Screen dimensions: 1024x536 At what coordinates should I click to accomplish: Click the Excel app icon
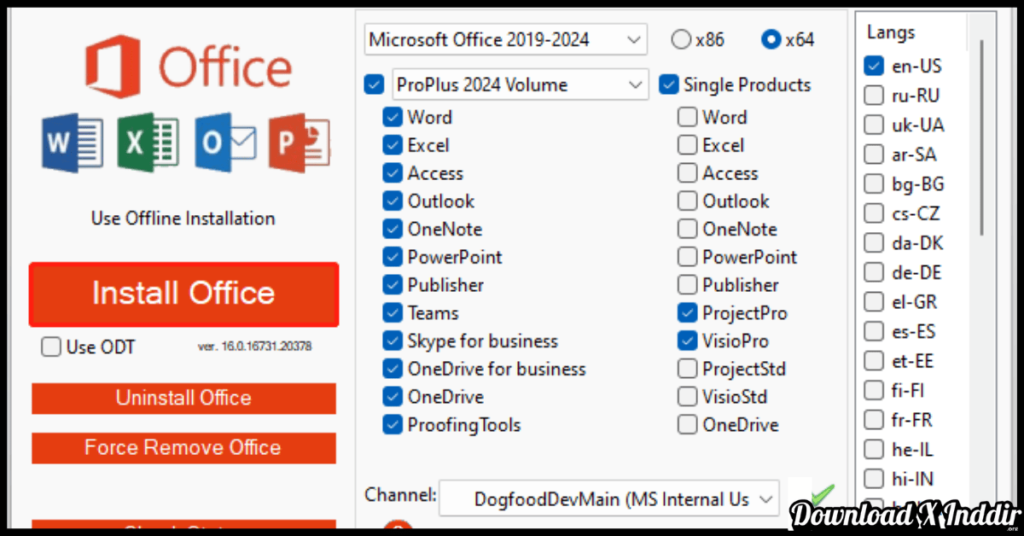point(148,143)
